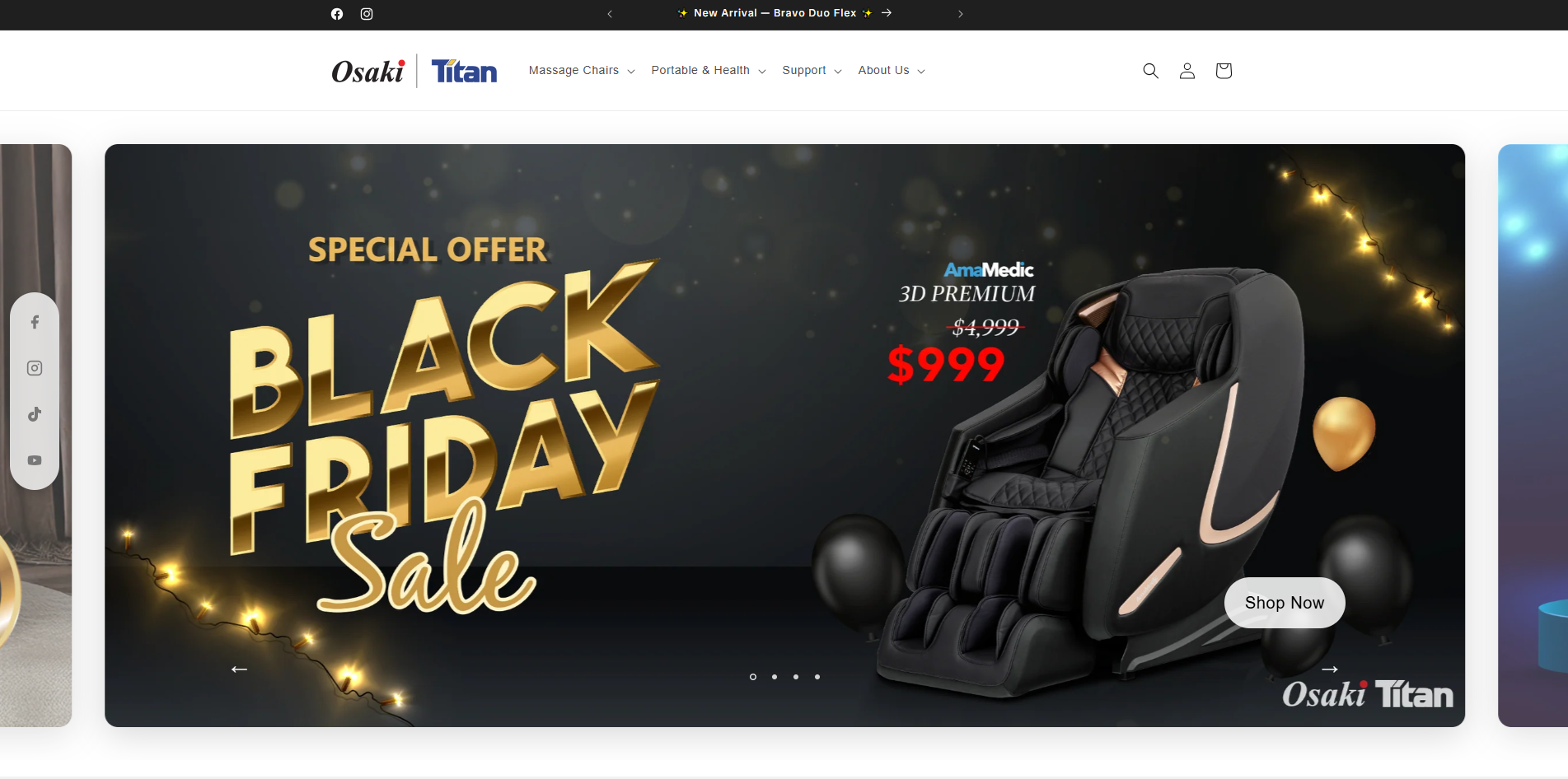Open the About Us menu

pyautogui.click(x=892, y=71)
